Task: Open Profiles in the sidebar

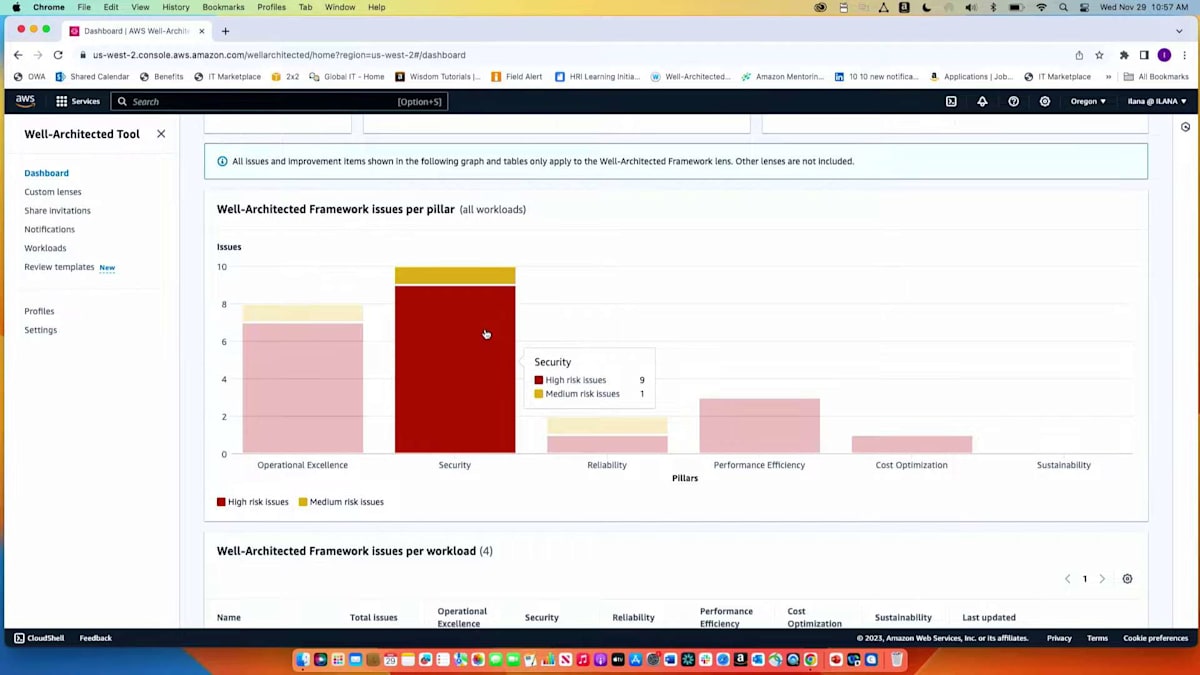Action: click(x=39, y=311)
